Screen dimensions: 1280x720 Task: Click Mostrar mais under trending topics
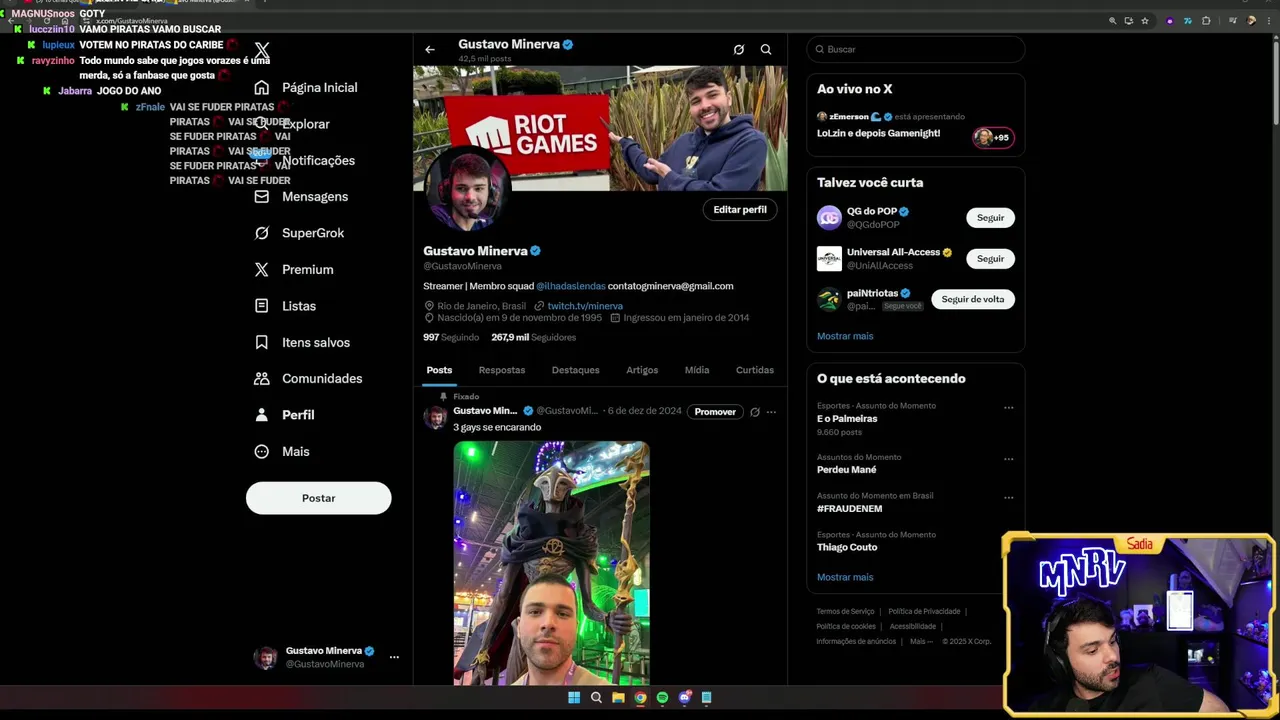845,577
